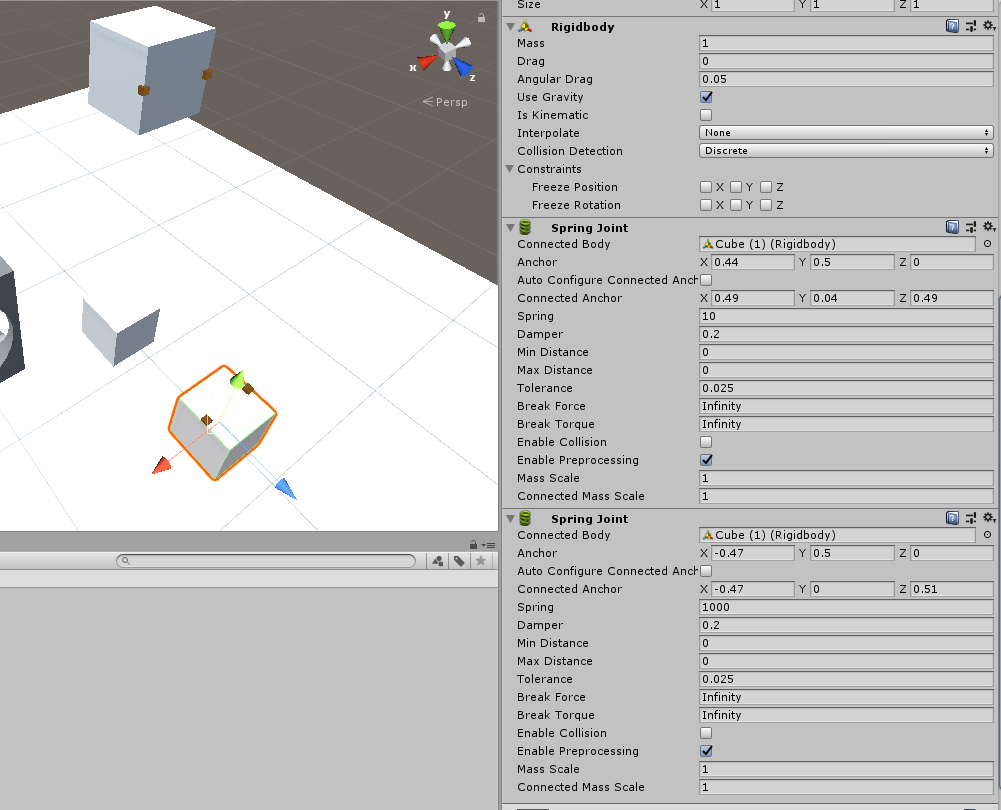Image resolution: width=1001 pixels, height=810 pixels.
Task: Click the Search by Type filter icon
Action: [x=438, y=562]
